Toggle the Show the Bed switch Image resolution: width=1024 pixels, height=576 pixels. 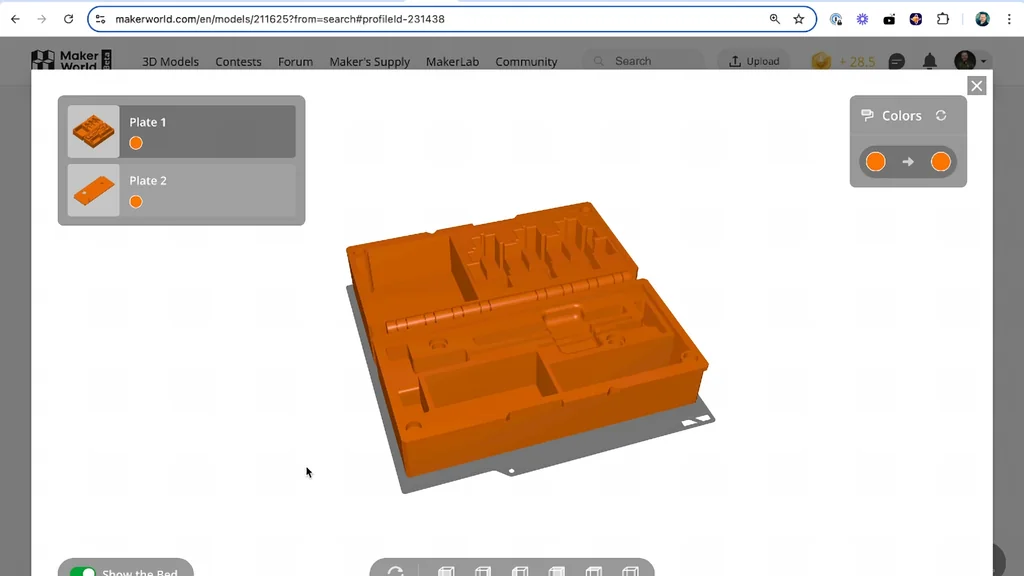click(x=83, y=571)
